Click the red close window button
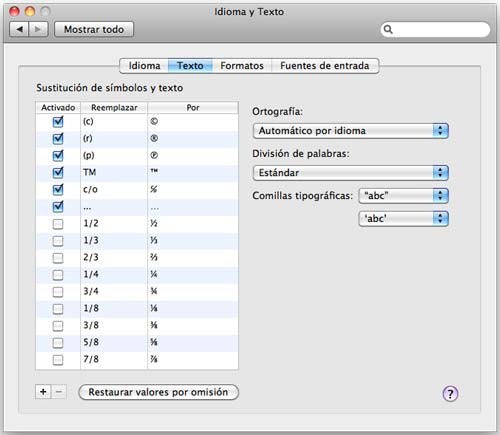Viewport: 500px width, 435px height. (14, 12)
